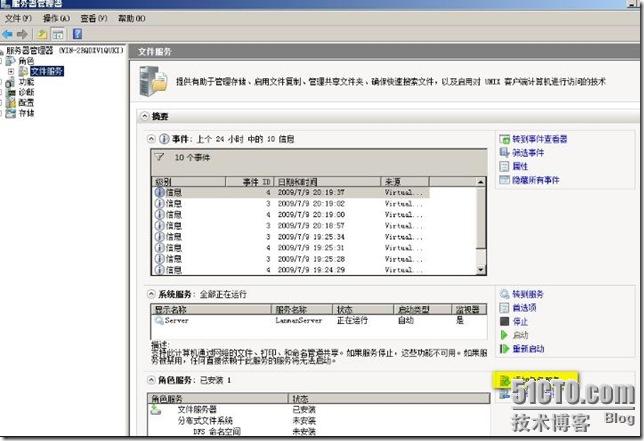This screenshot has height=441, width=644.
Task: Collapse the 系统服务 section
Action: point(151,294)
